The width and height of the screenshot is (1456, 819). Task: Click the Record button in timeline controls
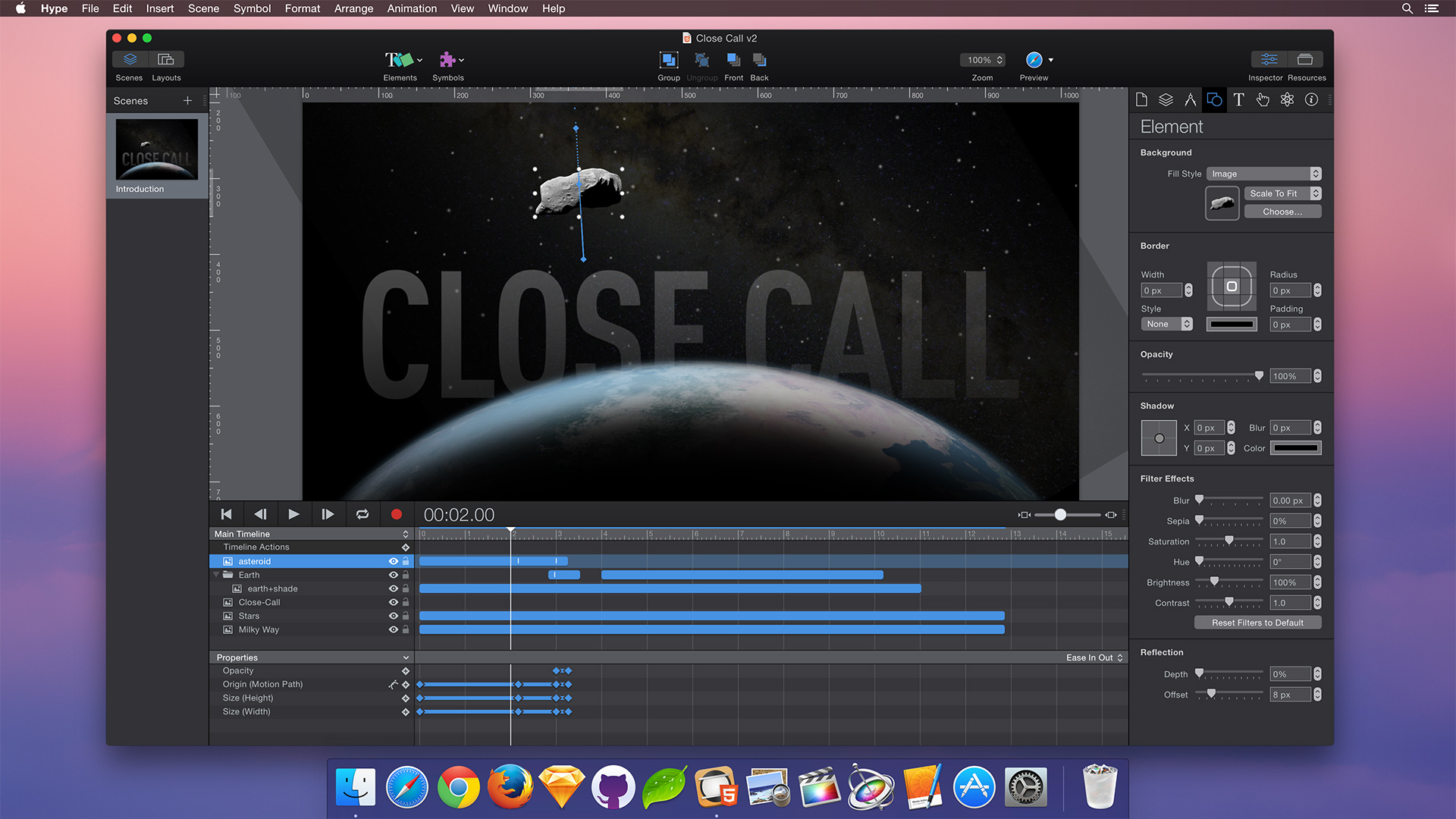pyautogui.click(x=396, y=514)
